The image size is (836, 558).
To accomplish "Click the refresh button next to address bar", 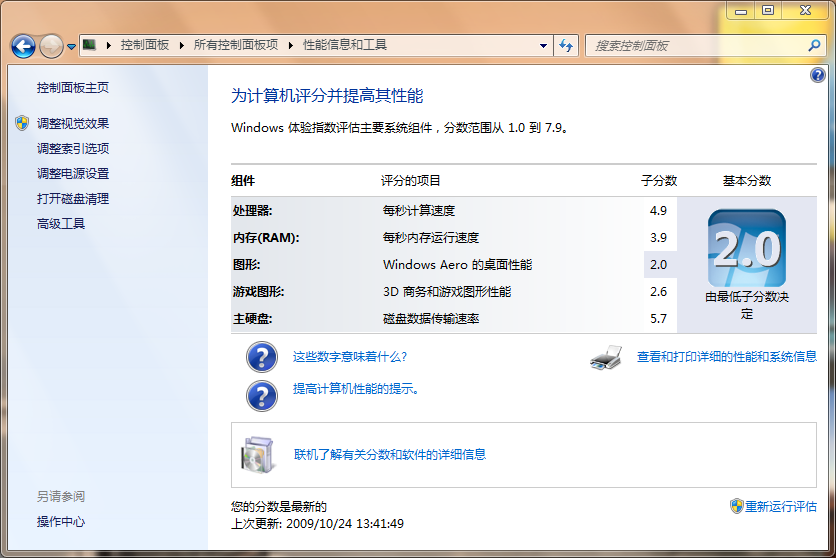I will 566,46.
